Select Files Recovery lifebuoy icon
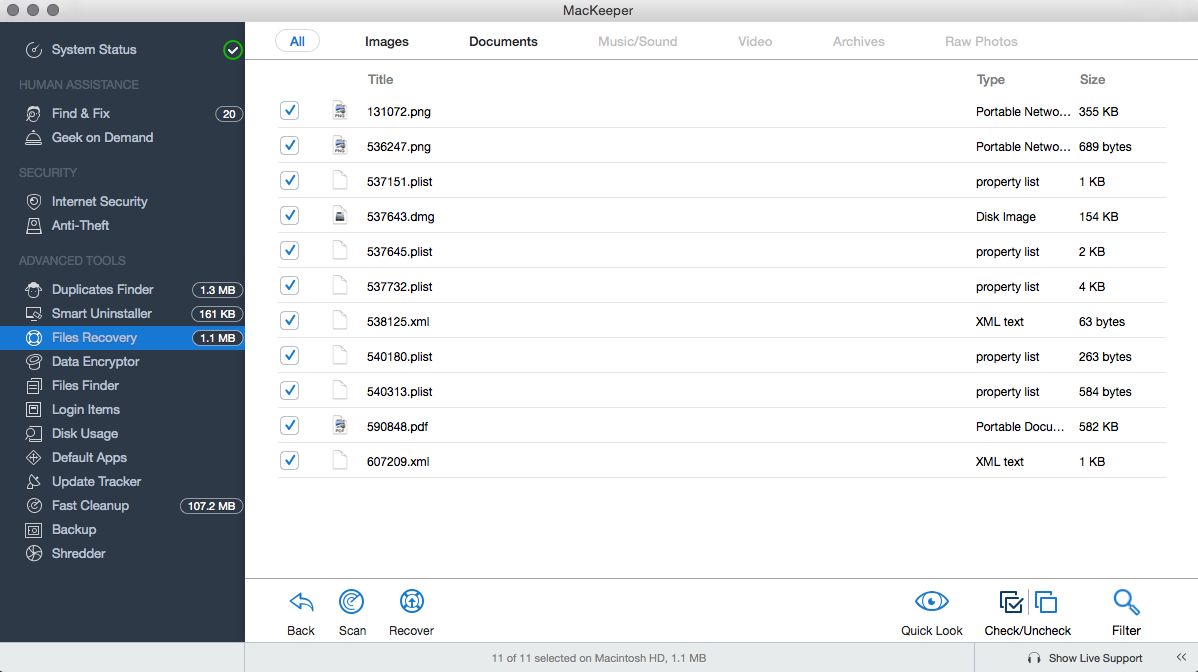The height and width of the screenshot is (672, 1198). (x=34, y=338)
